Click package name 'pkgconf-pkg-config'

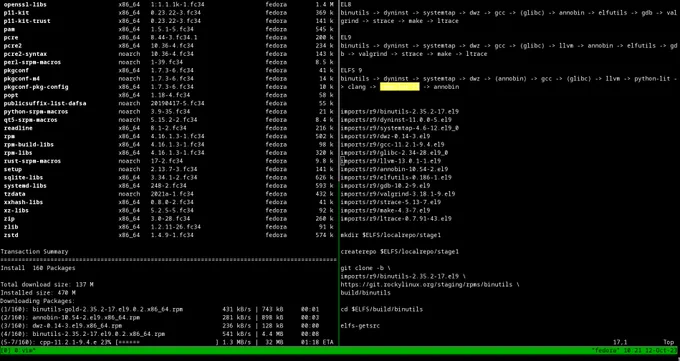coord(36,87)
